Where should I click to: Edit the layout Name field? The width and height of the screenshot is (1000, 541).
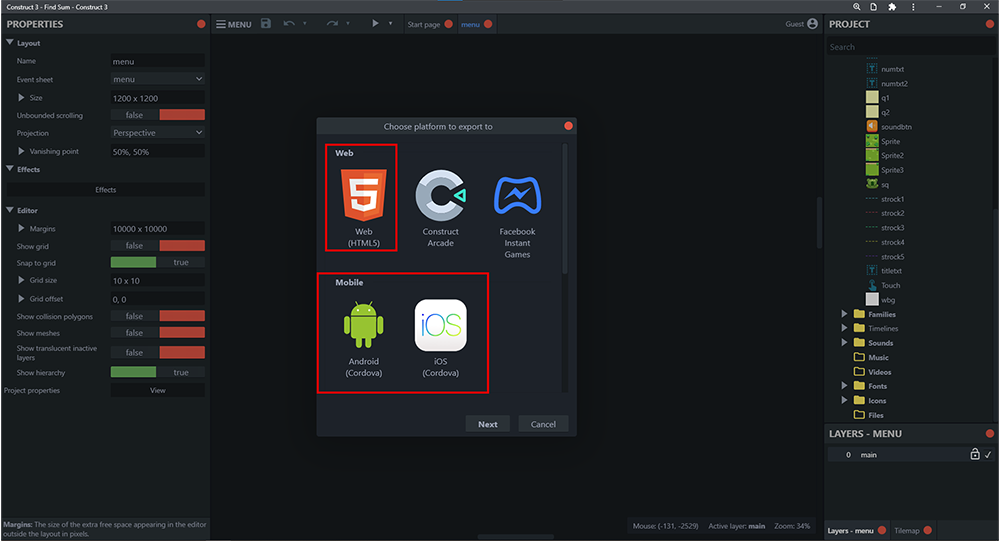point(158,61)
